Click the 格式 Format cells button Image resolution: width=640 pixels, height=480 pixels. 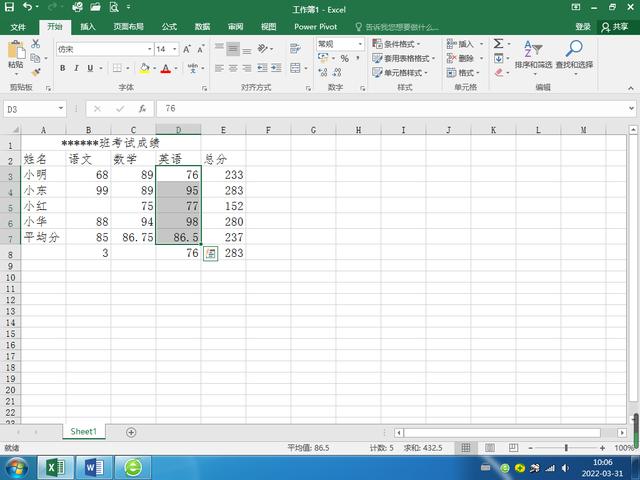pyautogui.click(x=463, y=73)
